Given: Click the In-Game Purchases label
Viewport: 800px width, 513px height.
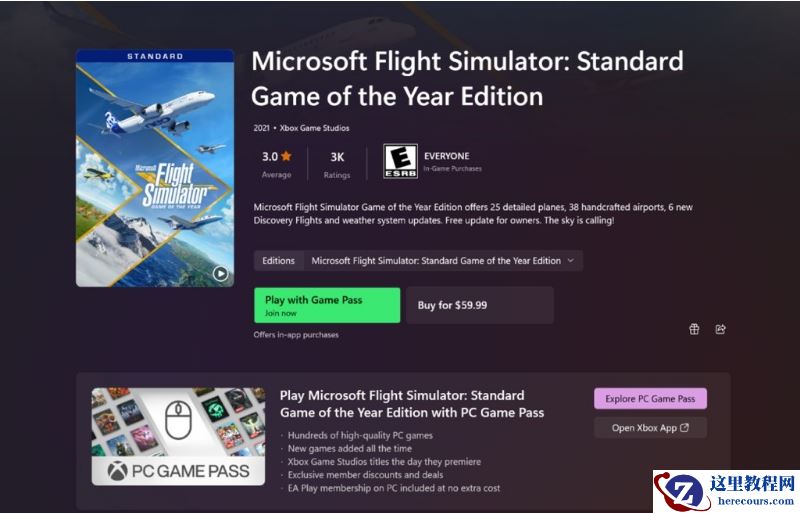Looking at the screenshot, I should click(x=453, y=170).
